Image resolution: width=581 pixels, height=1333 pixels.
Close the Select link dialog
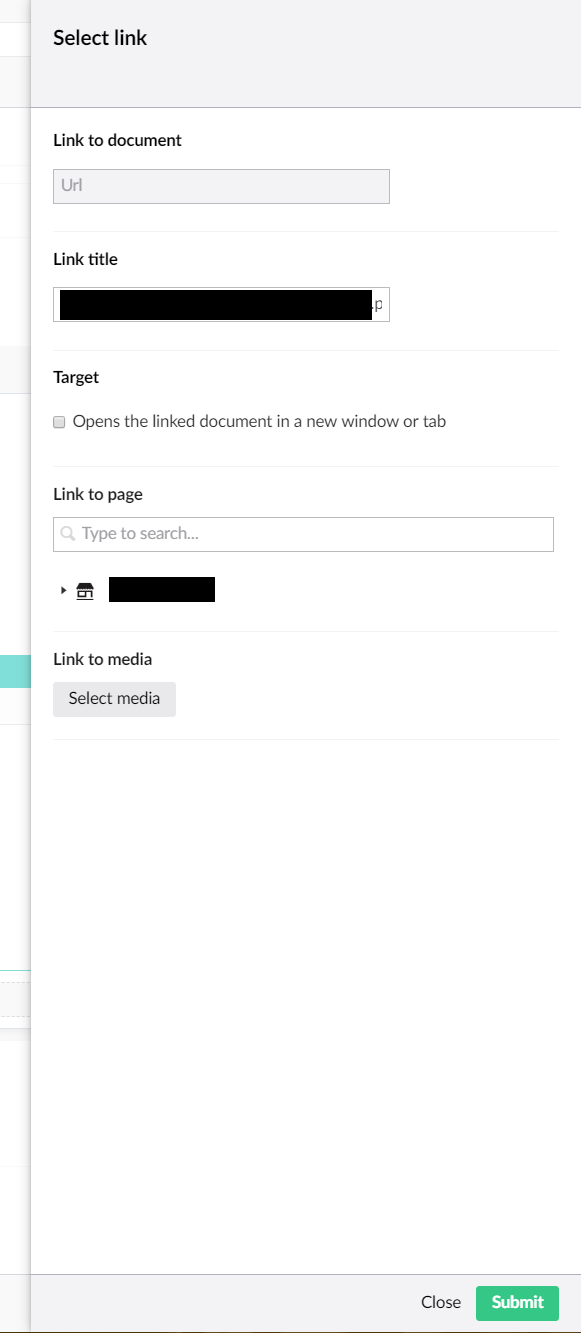pyautogui.click(x=441, y=1302)
